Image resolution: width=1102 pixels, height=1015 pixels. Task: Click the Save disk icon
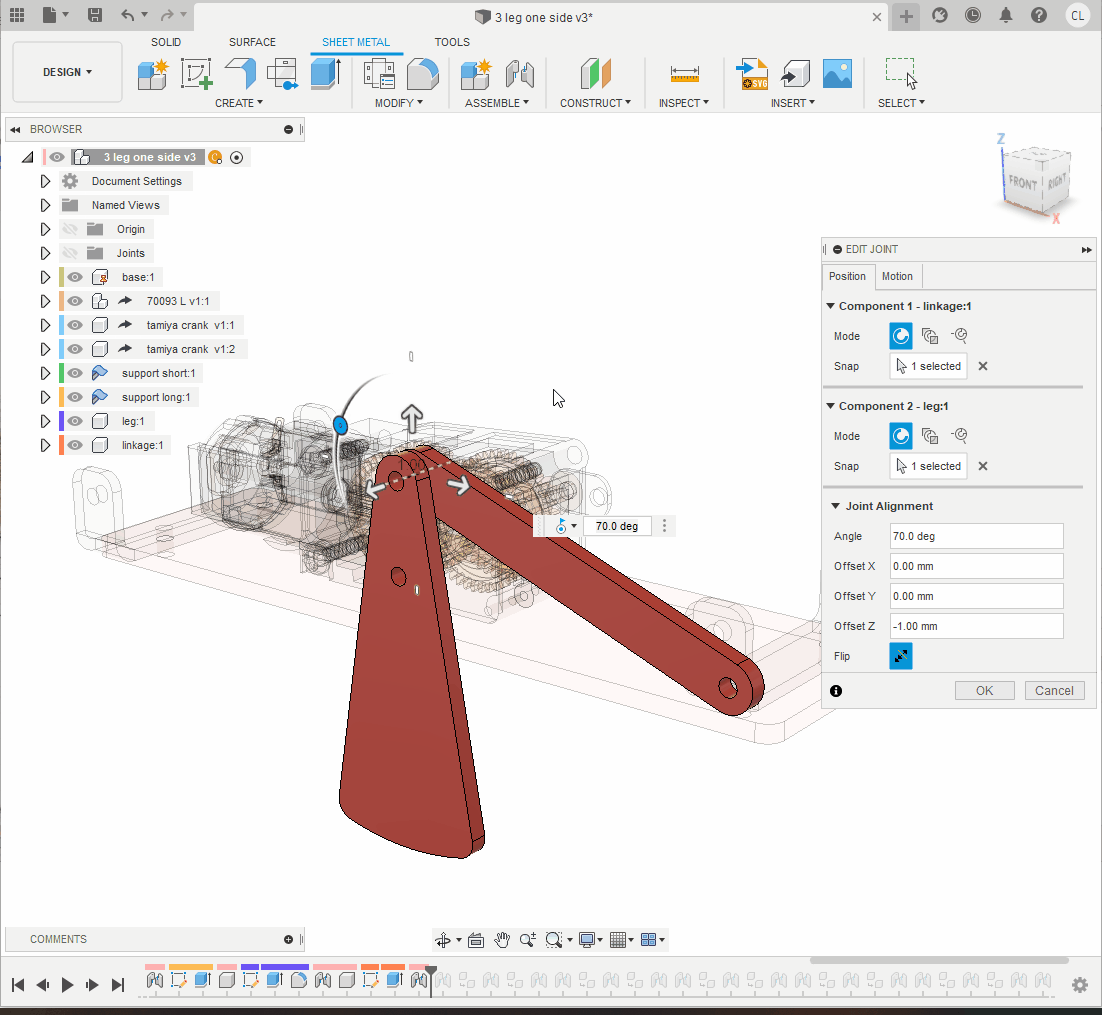[94, 16]
